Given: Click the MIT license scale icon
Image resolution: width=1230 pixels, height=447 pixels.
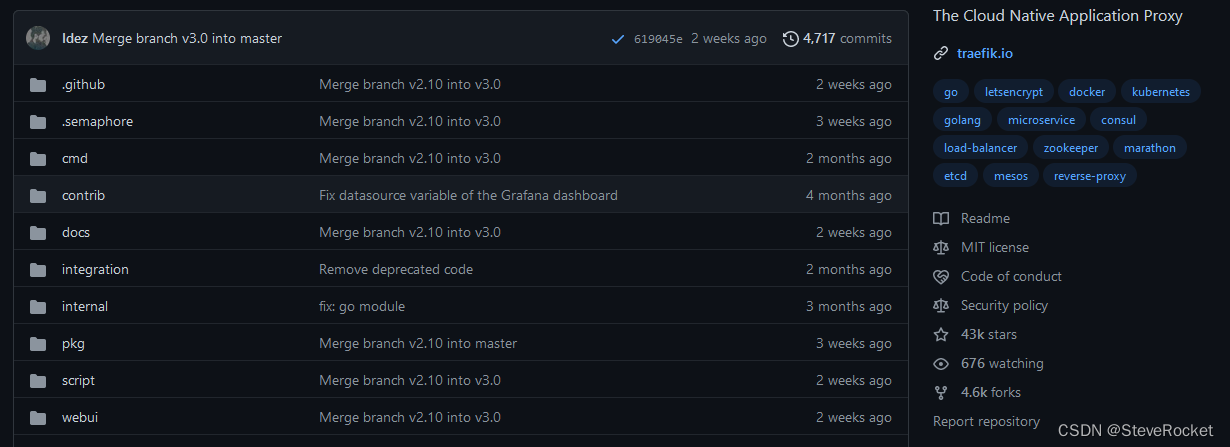Looking at the screenshot, I should [940, 247].
